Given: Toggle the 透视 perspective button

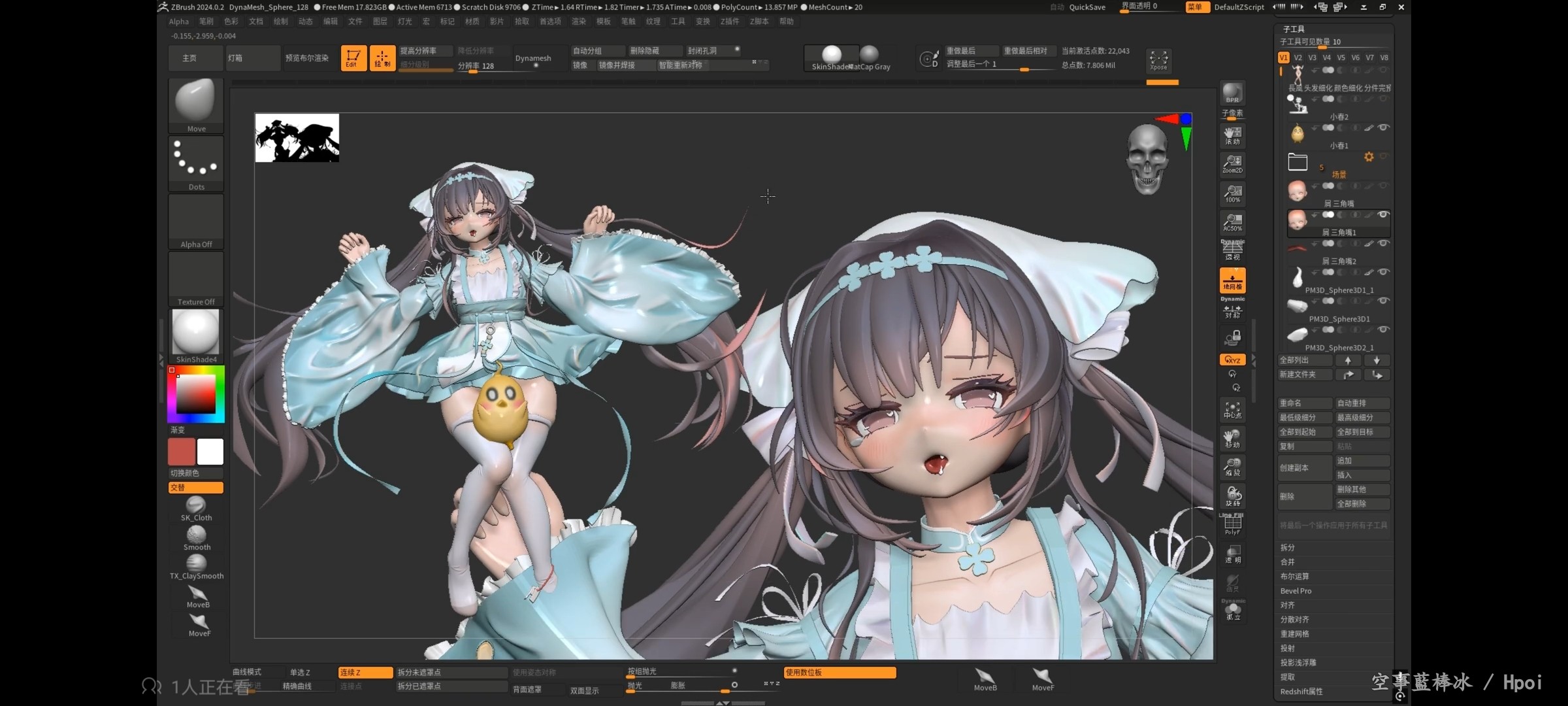Looking at the screenshot, I should (1233, 251).
